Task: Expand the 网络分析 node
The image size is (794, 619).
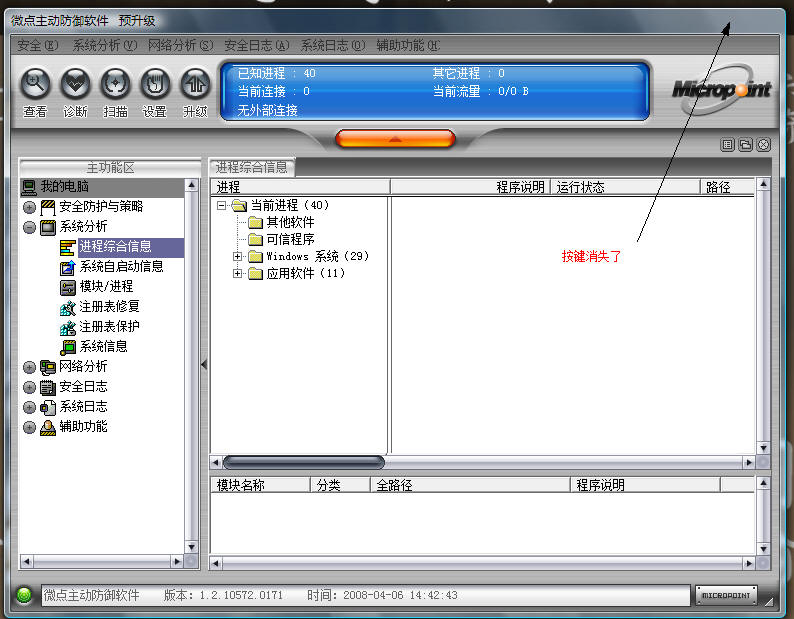Action: pos(29,367)
